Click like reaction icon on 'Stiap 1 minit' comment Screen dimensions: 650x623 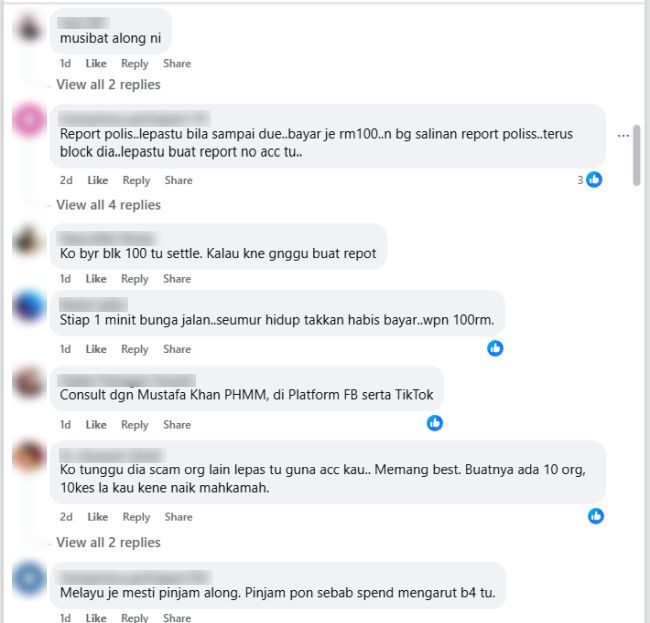[x=495, y=348]
